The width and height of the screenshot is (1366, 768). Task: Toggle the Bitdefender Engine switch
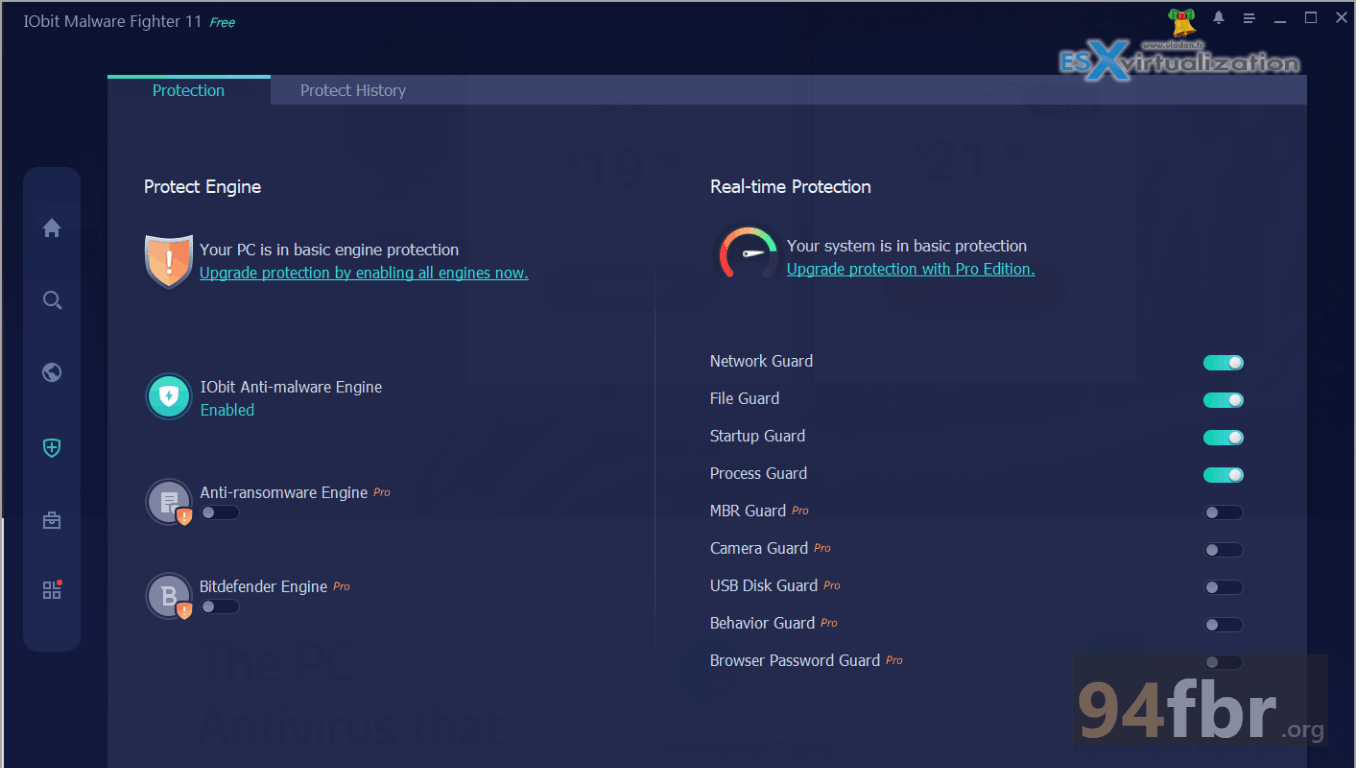pos(220,607)
